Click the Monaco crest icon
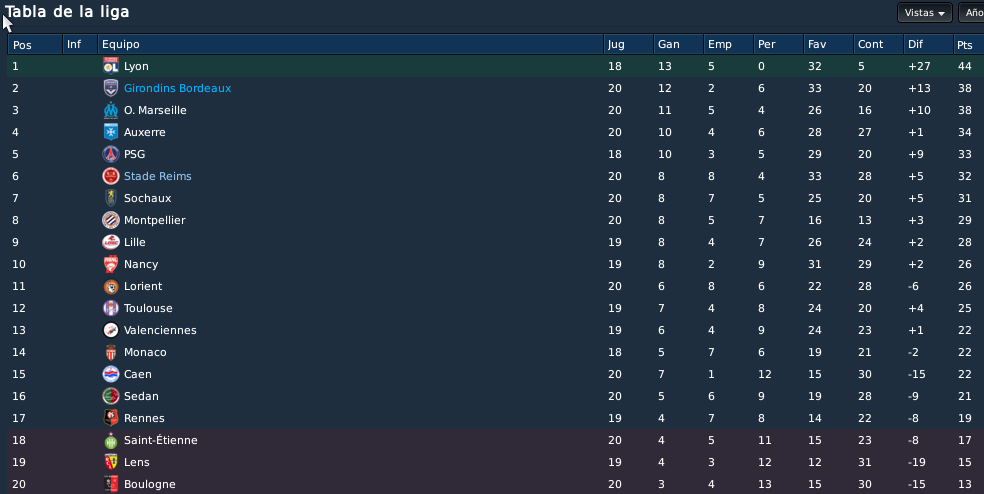 [111, 352]
